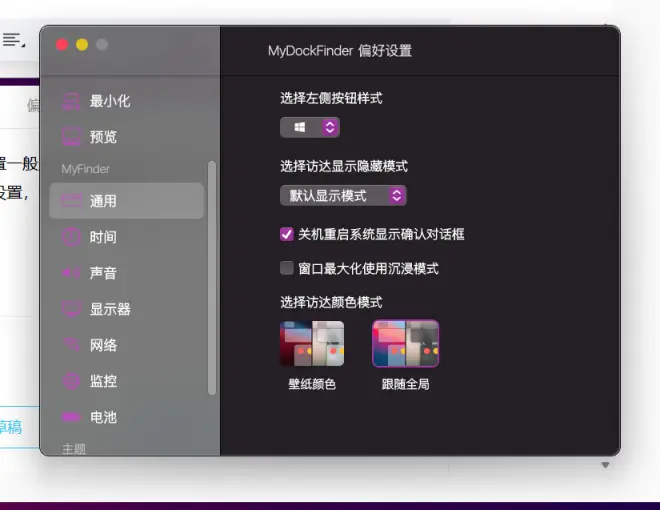Click the MyDockFinder 偏好设置 title
Image resolution: width=660 pixels, height=510 pixels.
(340, 51)
